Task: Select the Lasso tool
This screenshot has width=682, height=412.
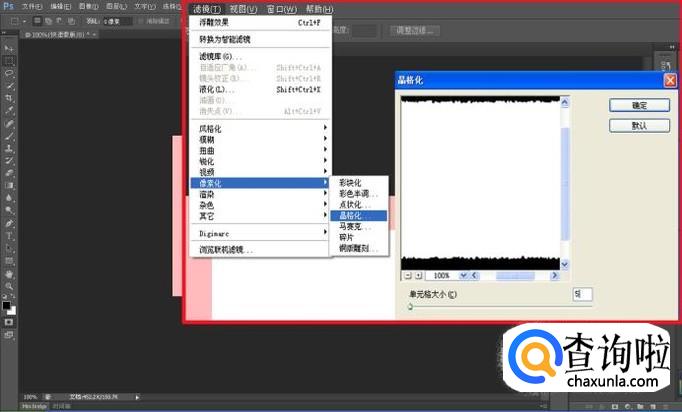Action: pyautogui.click(x=9, y=73)
